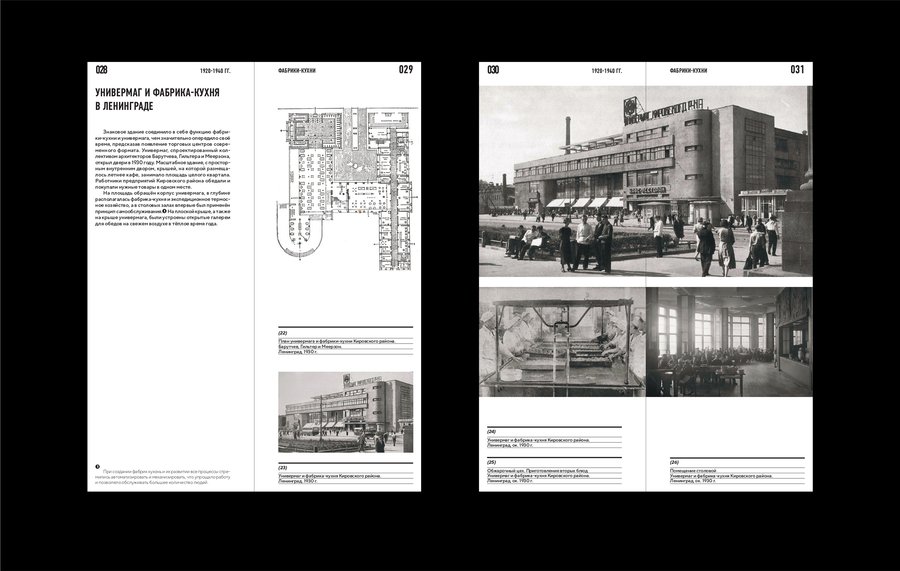Click the footnote bullet marker at page bottom
Viewport: 900px width, 571px height.
[98, 467]
